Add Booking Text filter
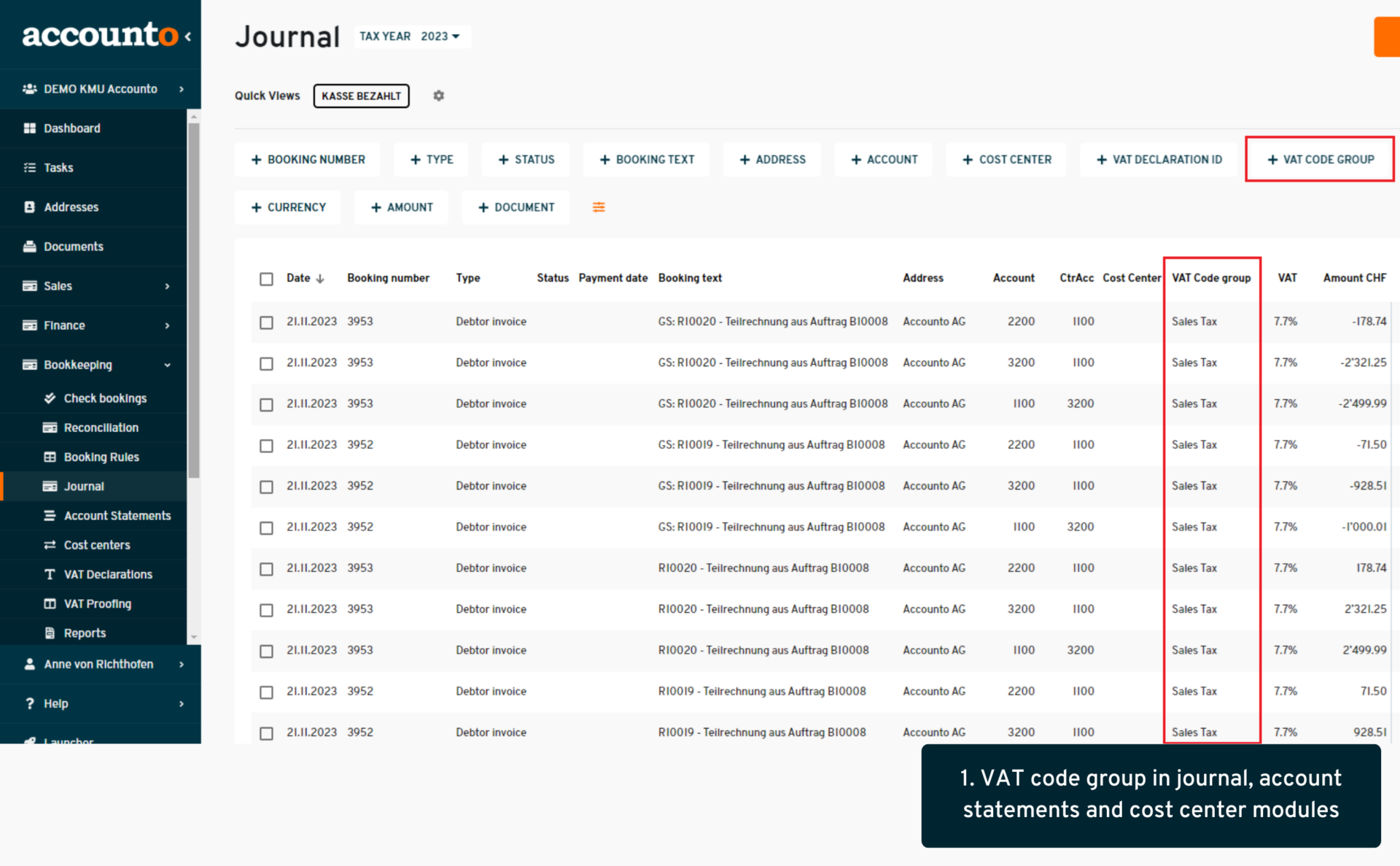 647,159
